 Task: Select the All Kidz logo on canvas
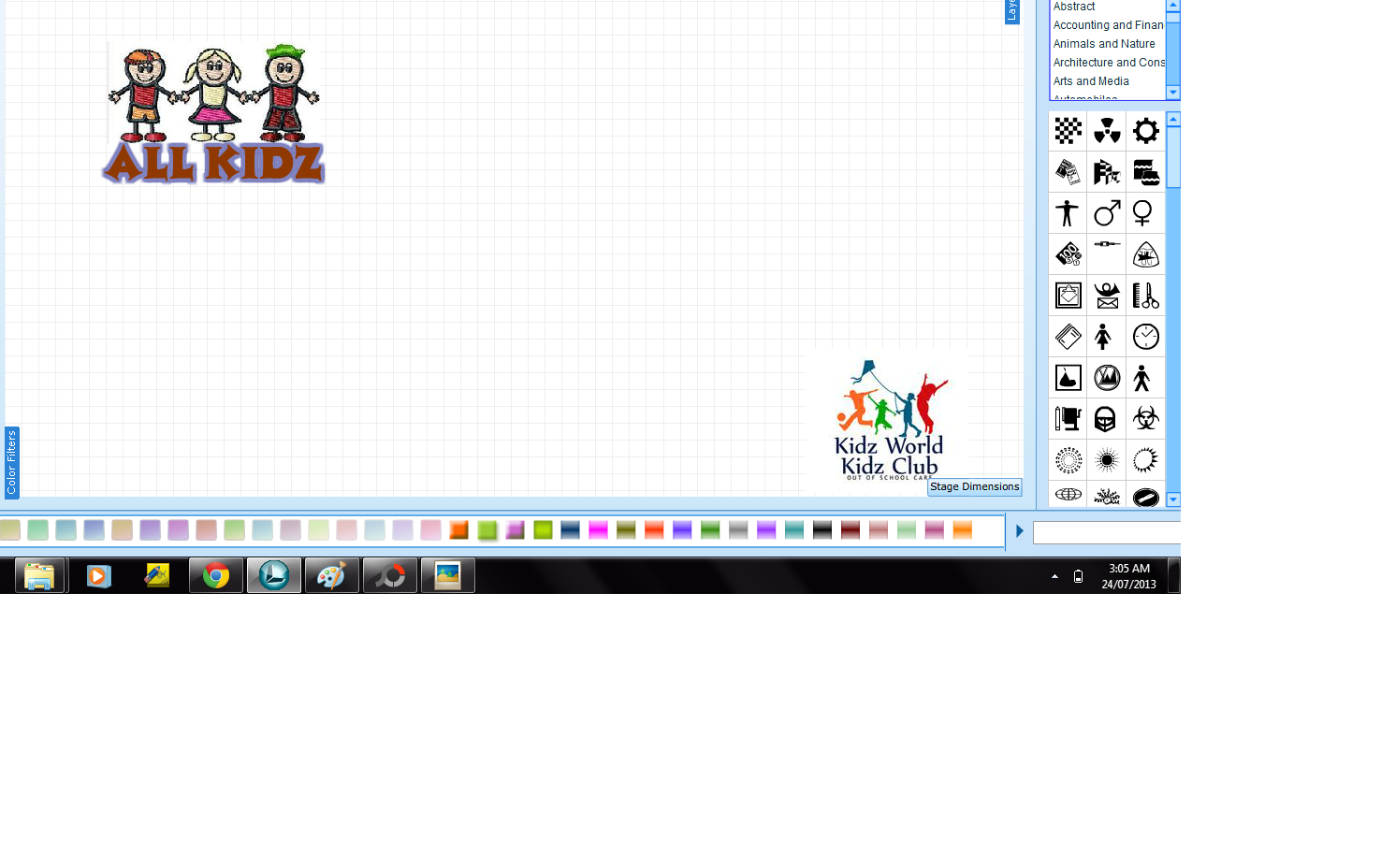[x=213, y=113]
